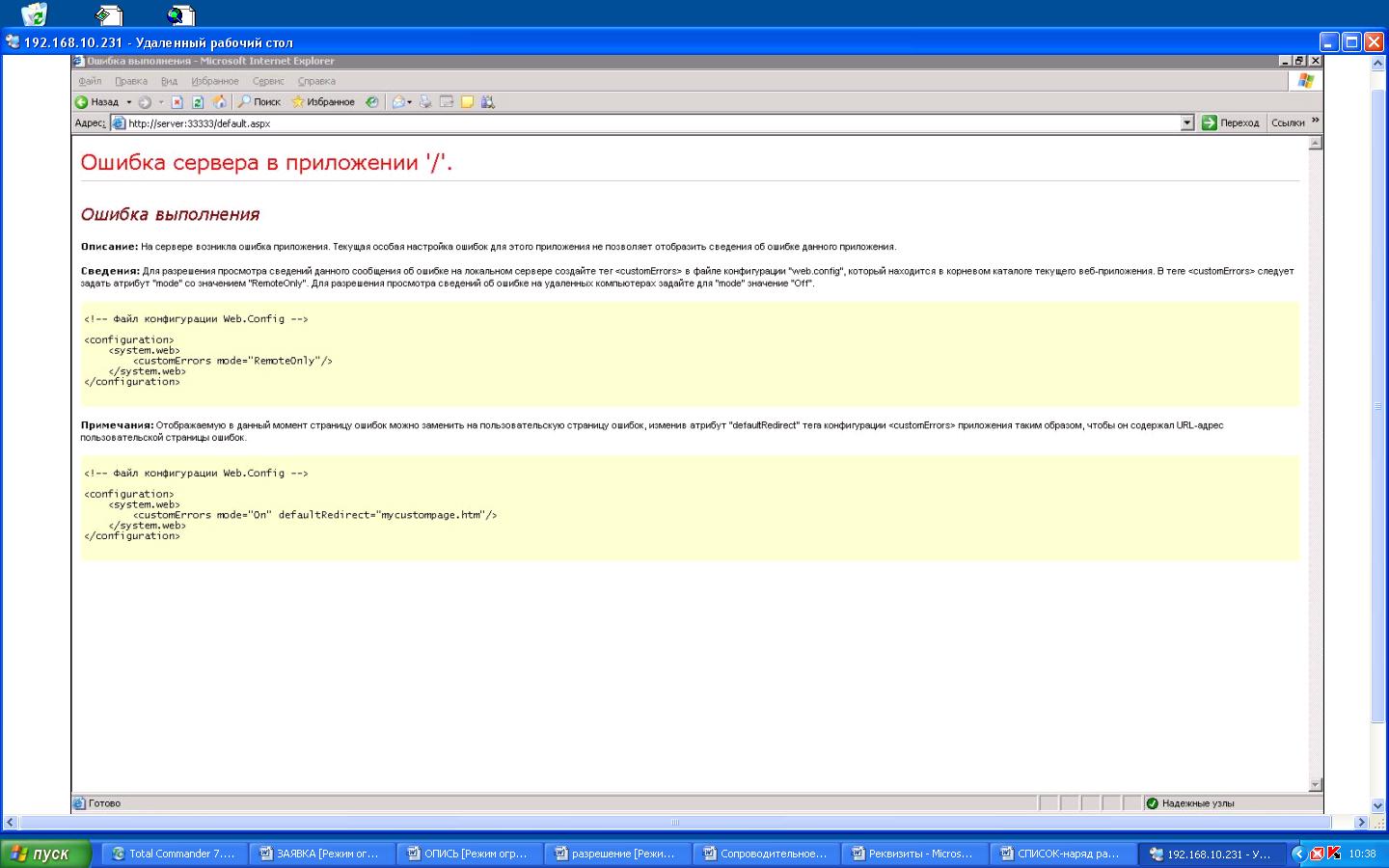The image size is (1389, 868).
Task: Open the Forward button history dropdown arrow
Action: click(x=161, y=102)
